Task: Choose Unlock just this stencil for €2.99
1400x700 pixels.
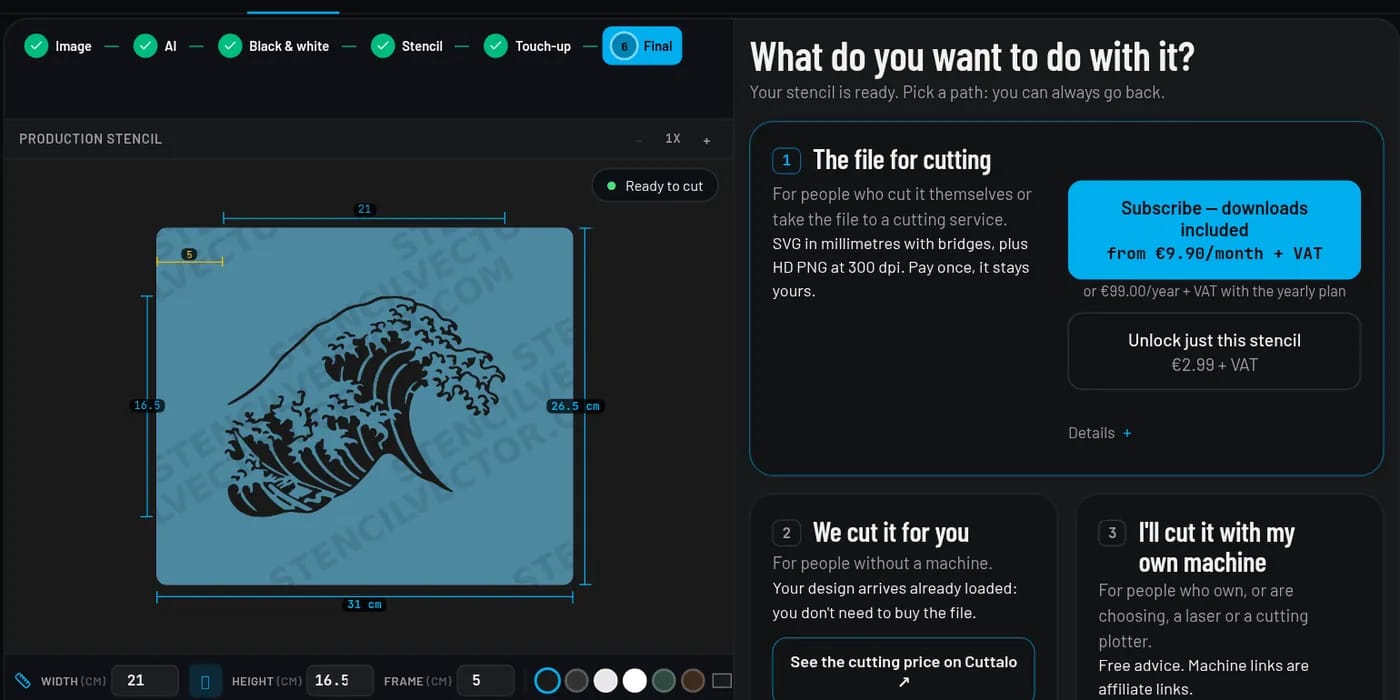Action: [1214, 352]
